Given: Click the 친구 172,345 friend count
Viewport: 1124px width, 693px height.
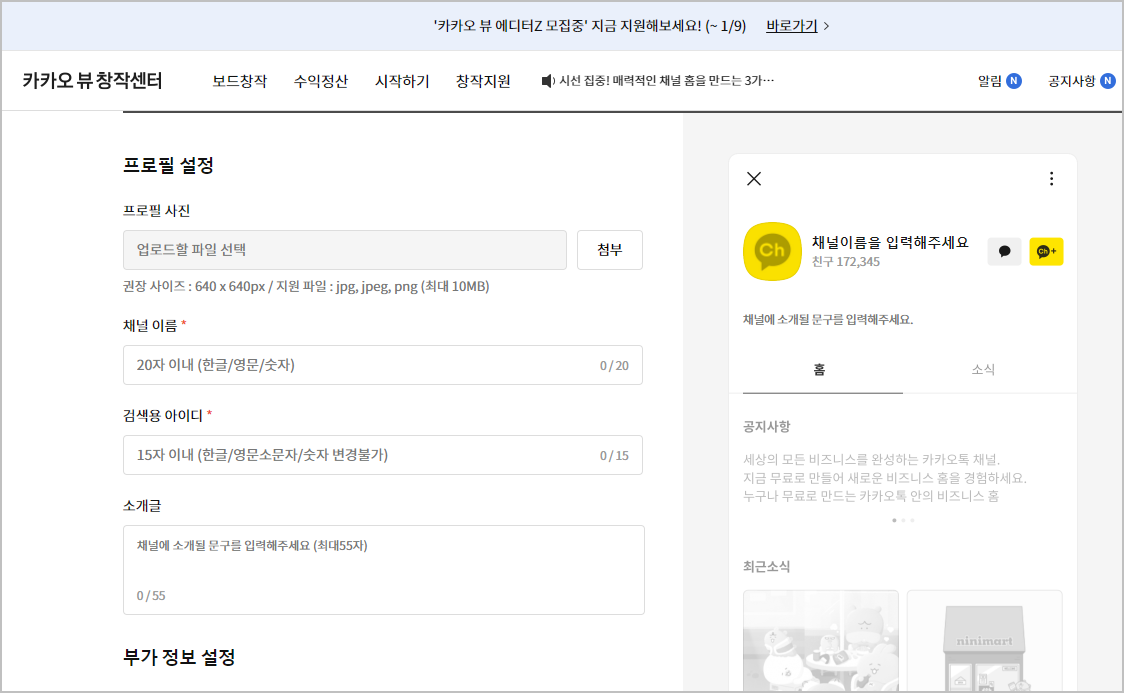Looking at the screenshot, I should point(845,262).
